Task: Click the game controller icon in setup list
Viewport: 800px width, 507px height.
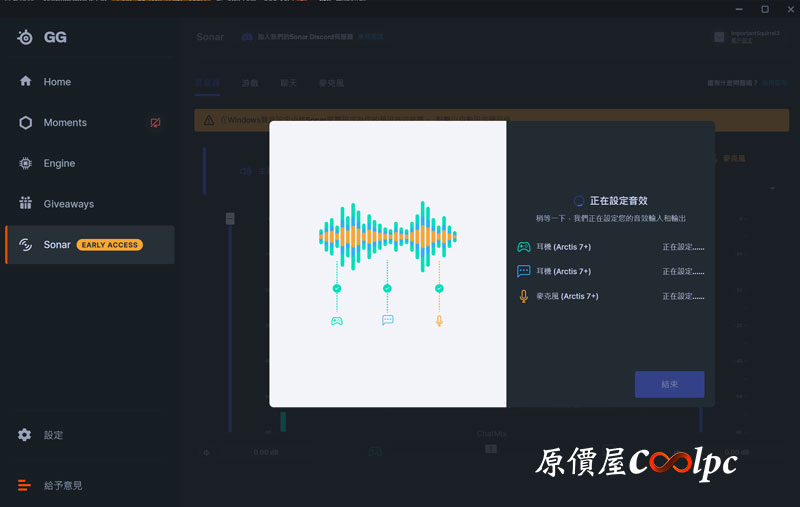Action: click(523, 247)
